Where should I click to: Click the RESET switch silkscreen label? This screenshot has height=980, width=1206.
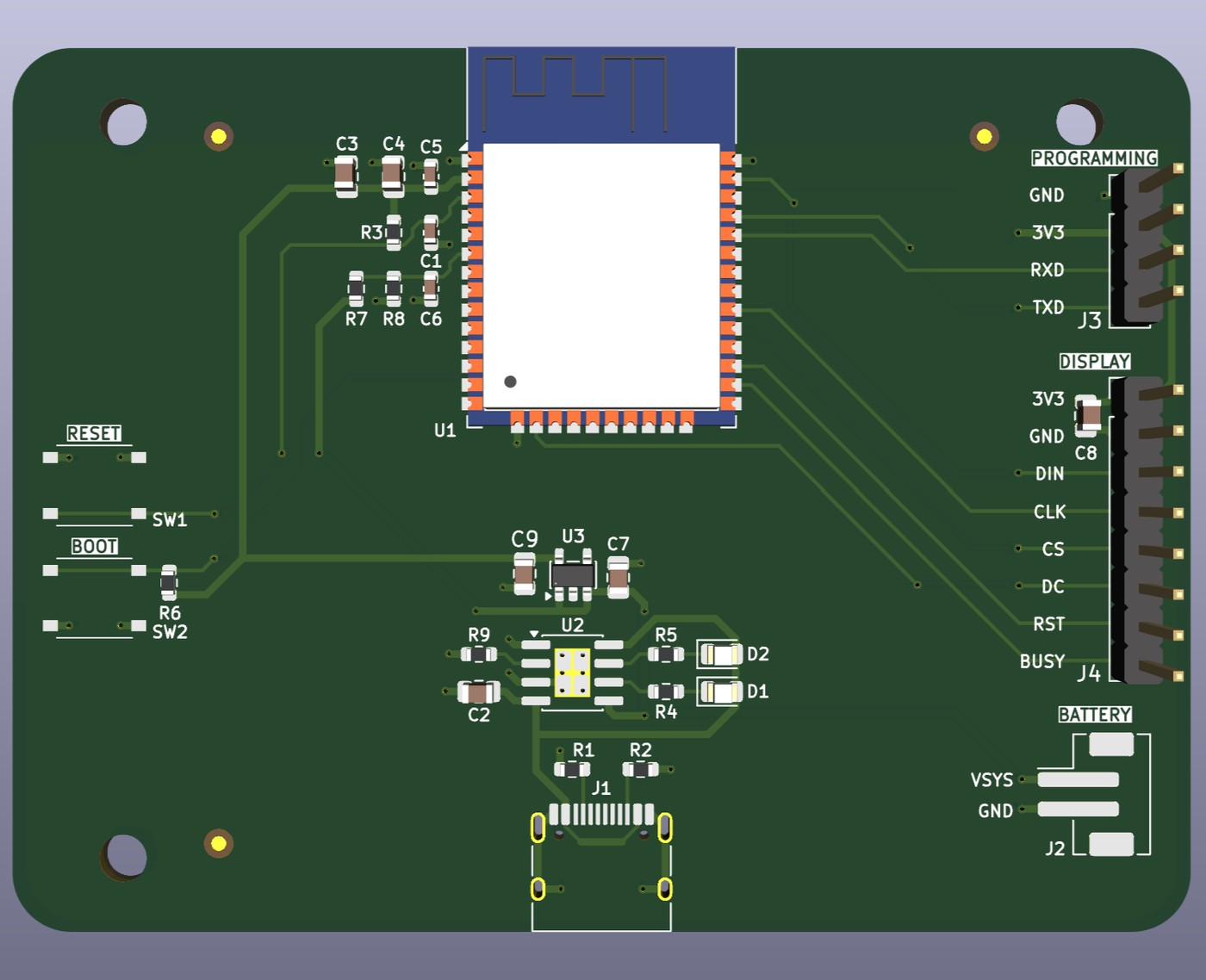pos(94,433)
